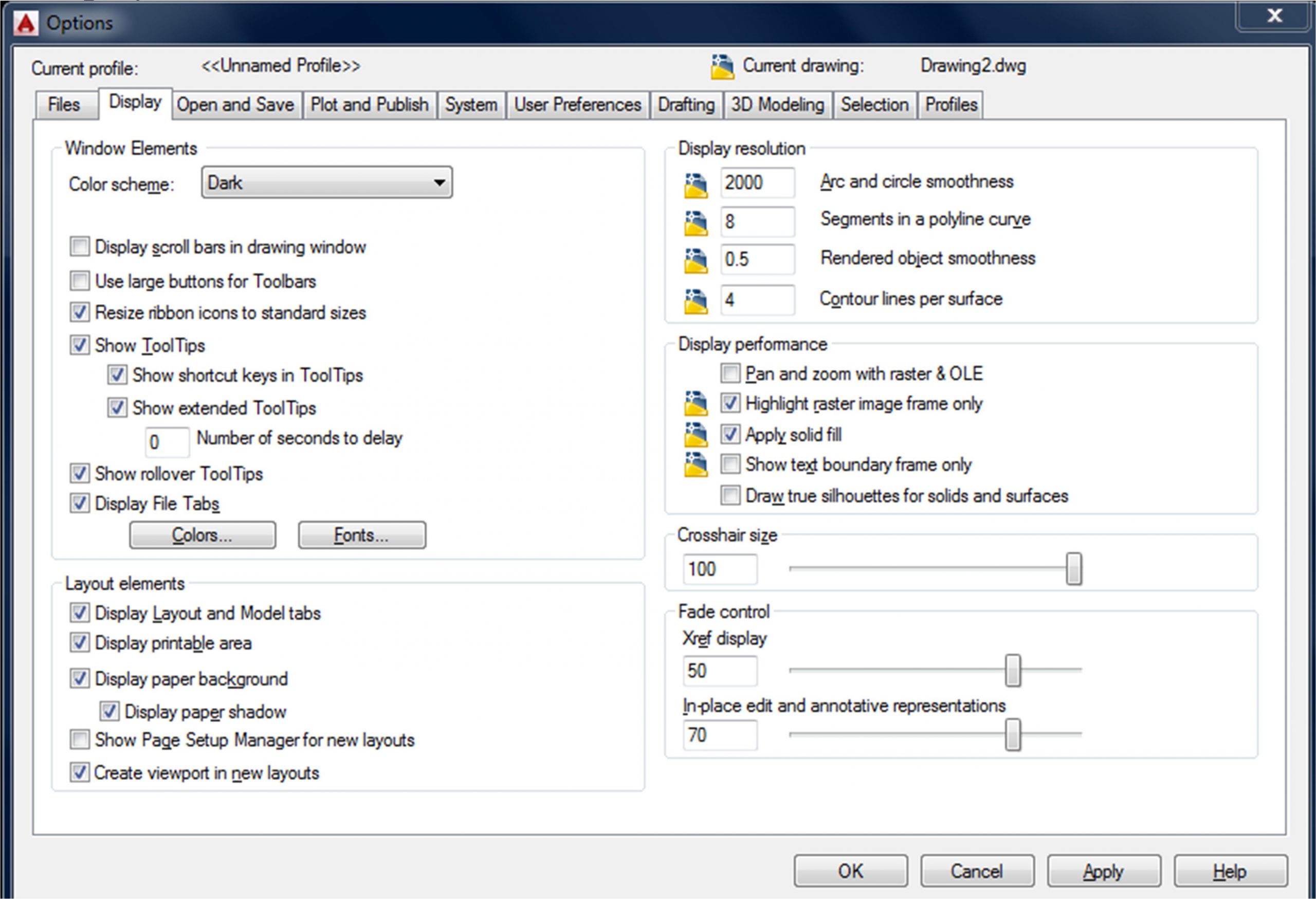Click drawing icon beside Apply solid fill
Image resolution: width=1316 pixels, height=899 pixels.
[696, 435]
